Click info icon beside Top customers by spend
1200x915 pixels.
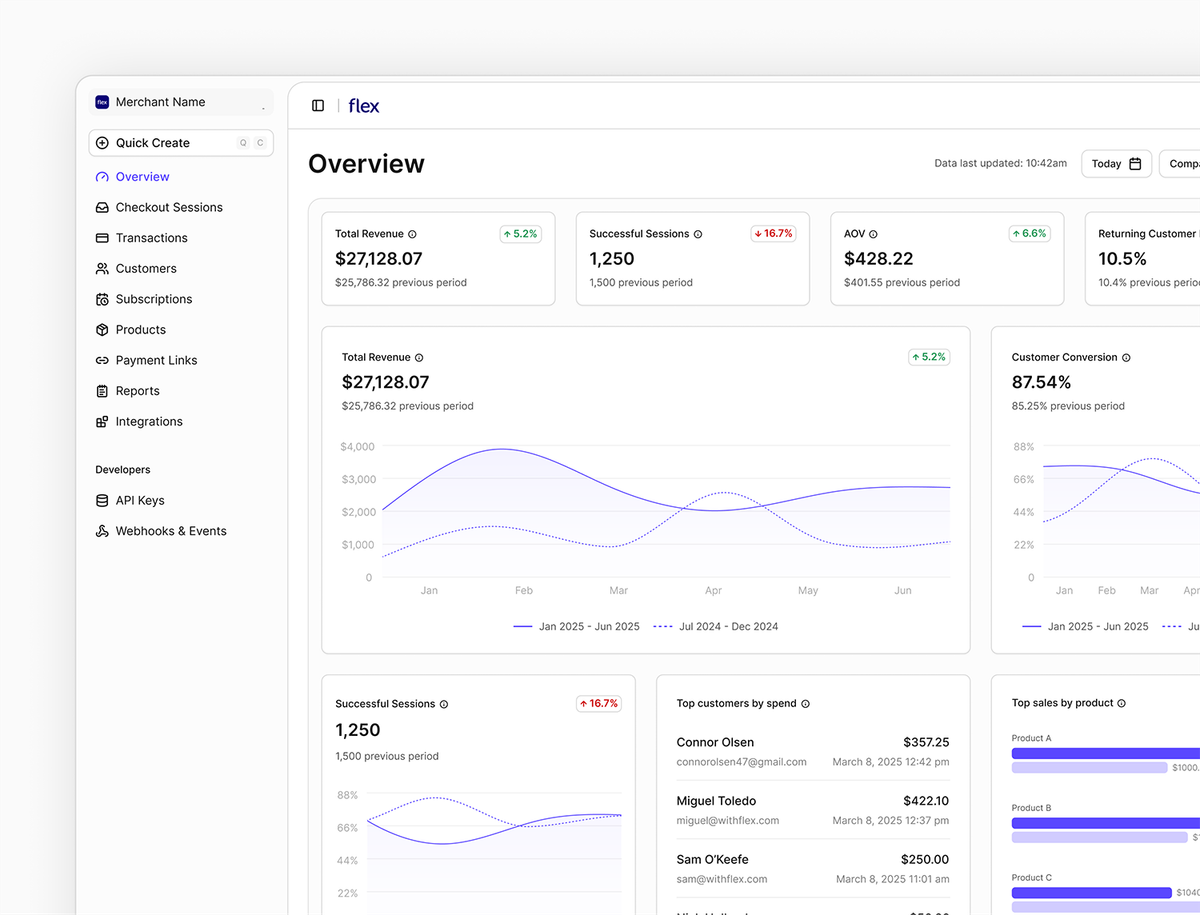pos(805,704)
